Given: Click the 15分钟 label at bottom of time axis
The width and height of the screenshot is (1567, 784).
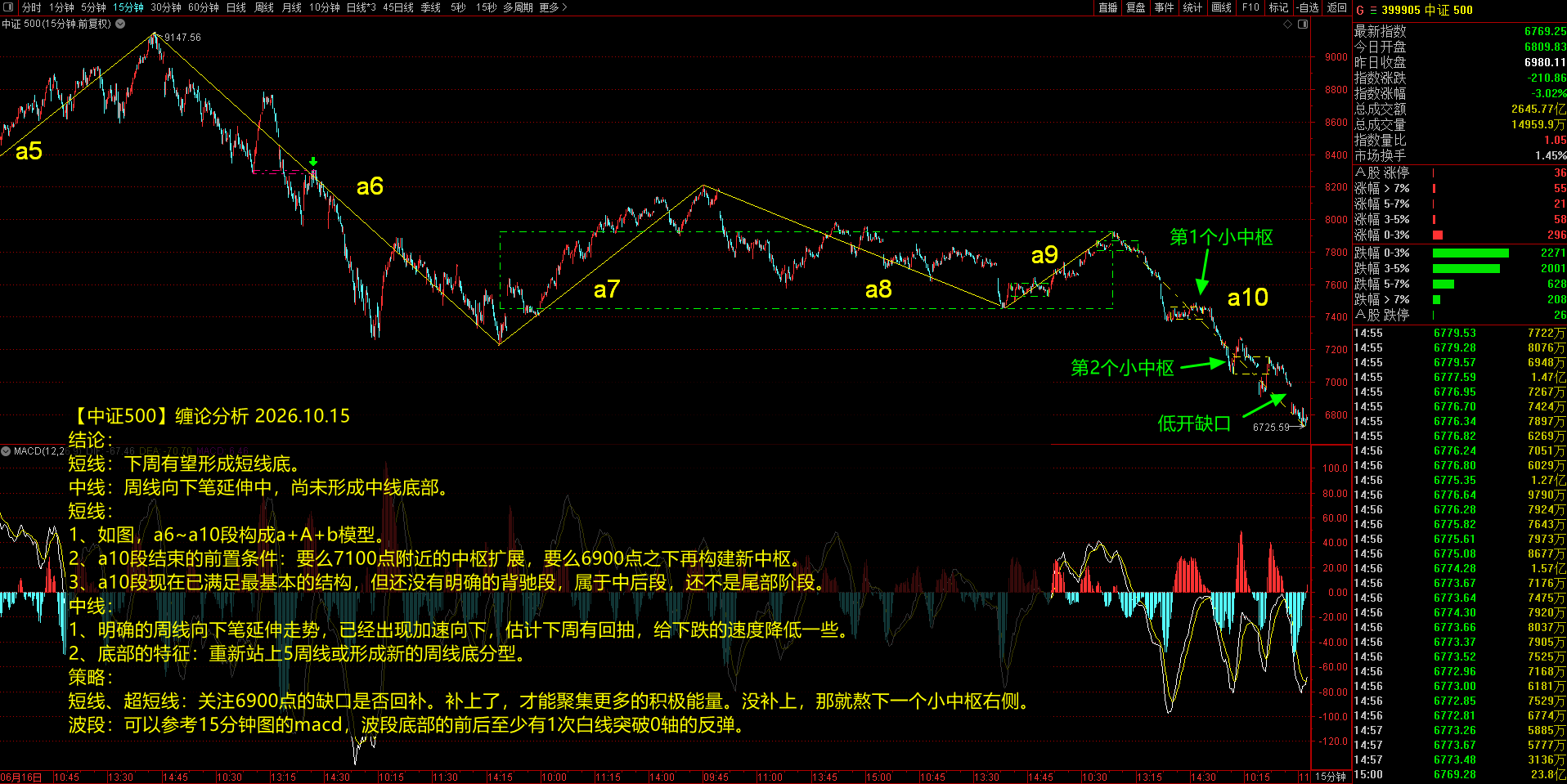Looking at the screenshot, I should tap(1331, 777).
